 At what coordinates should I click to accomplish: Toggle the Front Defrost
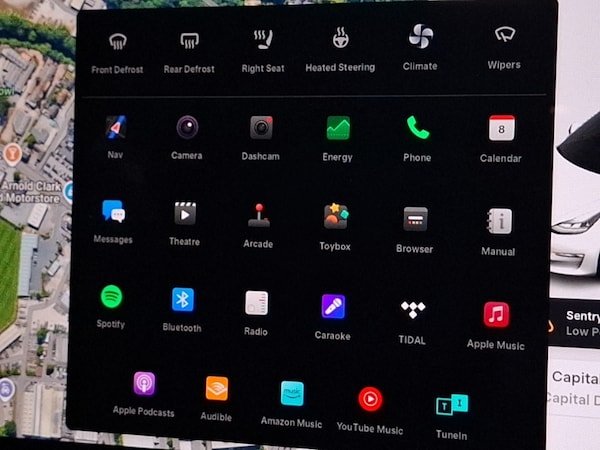pos(117,42)
